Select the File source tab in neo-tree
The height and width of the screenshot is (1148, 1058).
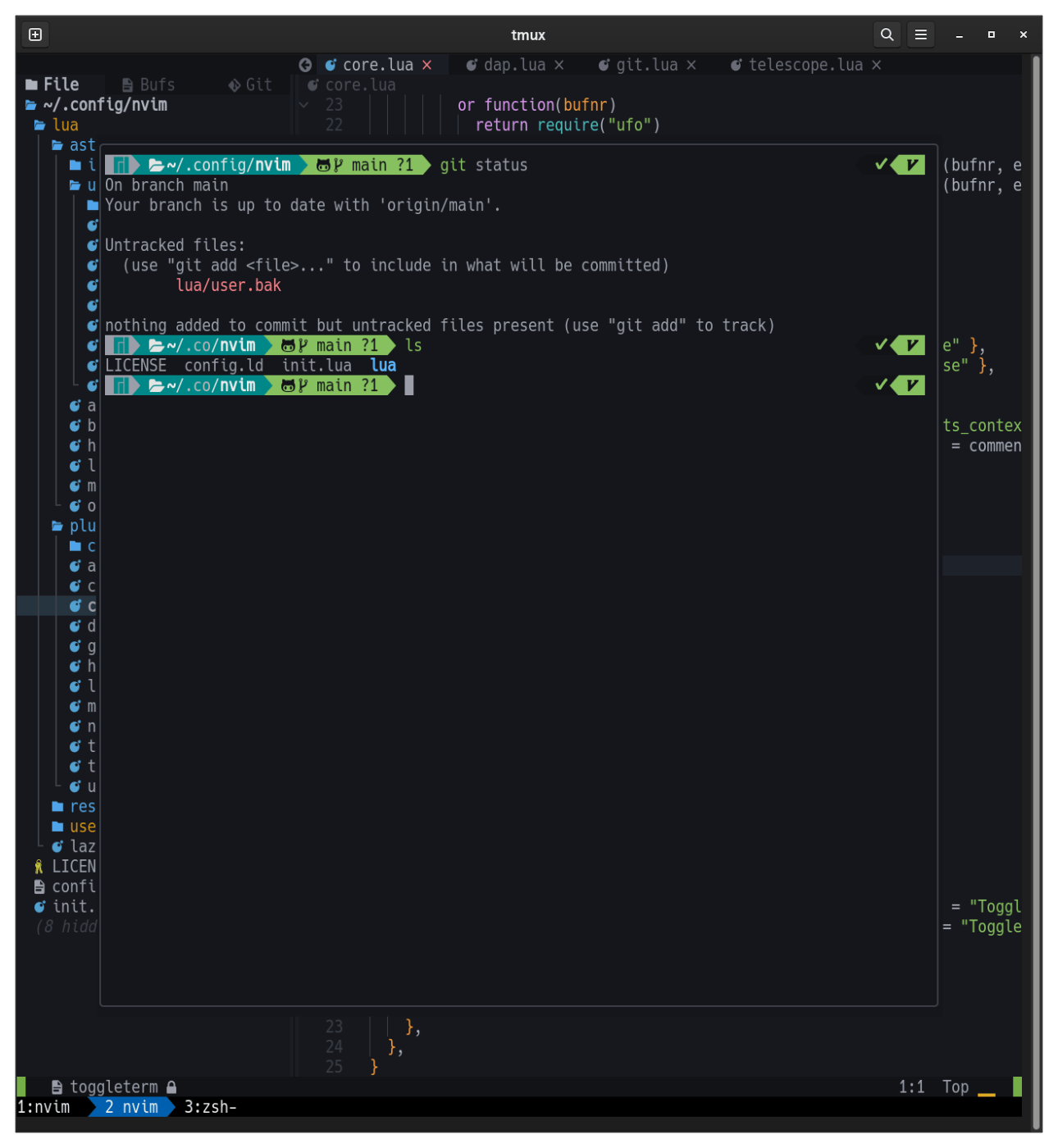coord(53,84)
